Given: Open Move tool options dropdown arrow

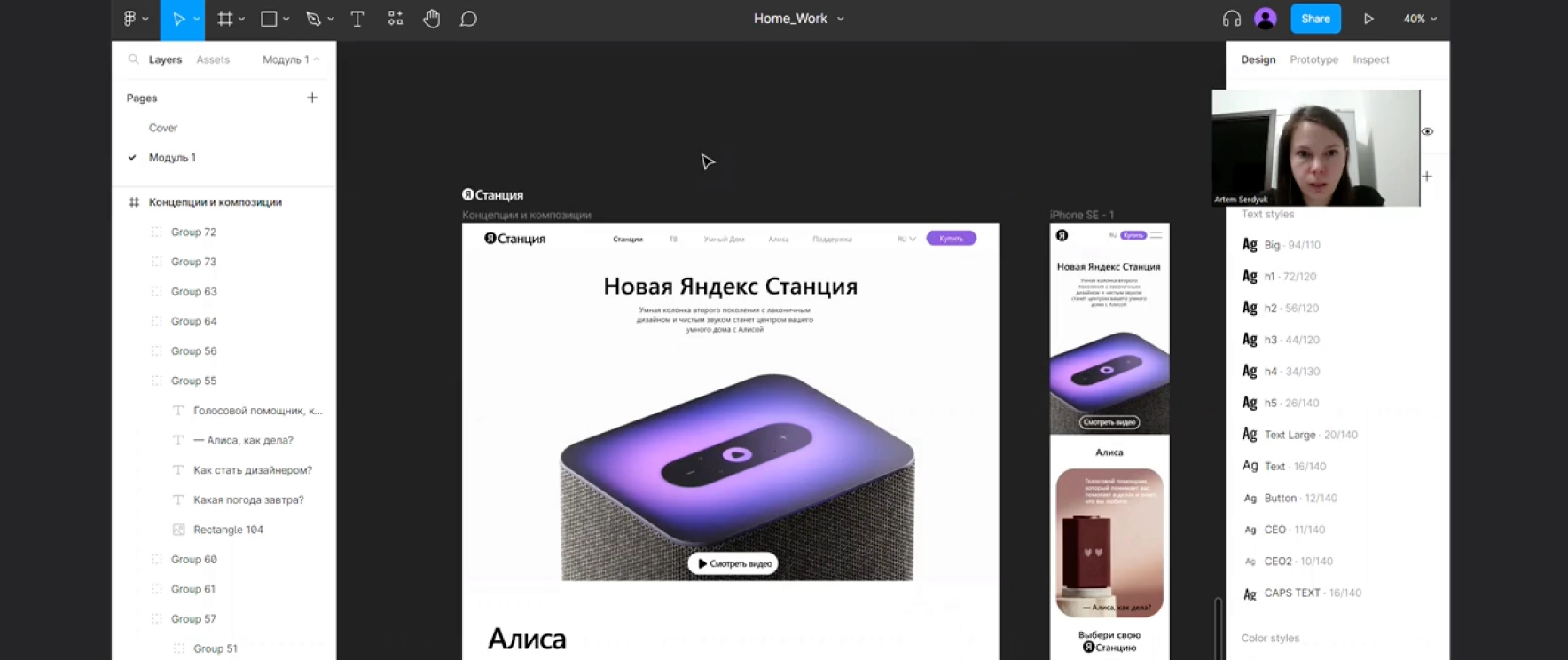Looking at the screenshot, I should (x=197, y=19).
